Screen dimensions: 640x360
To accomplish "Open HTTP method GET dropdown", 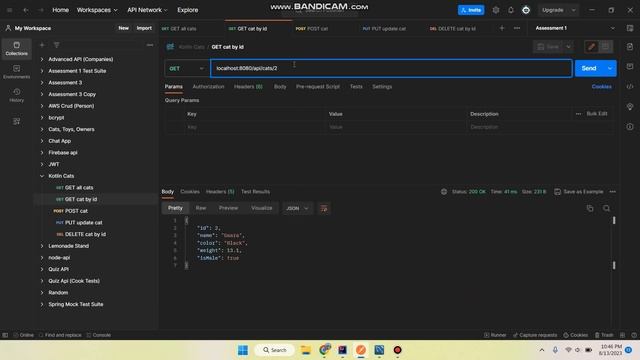I will click(x=186, y=68).
